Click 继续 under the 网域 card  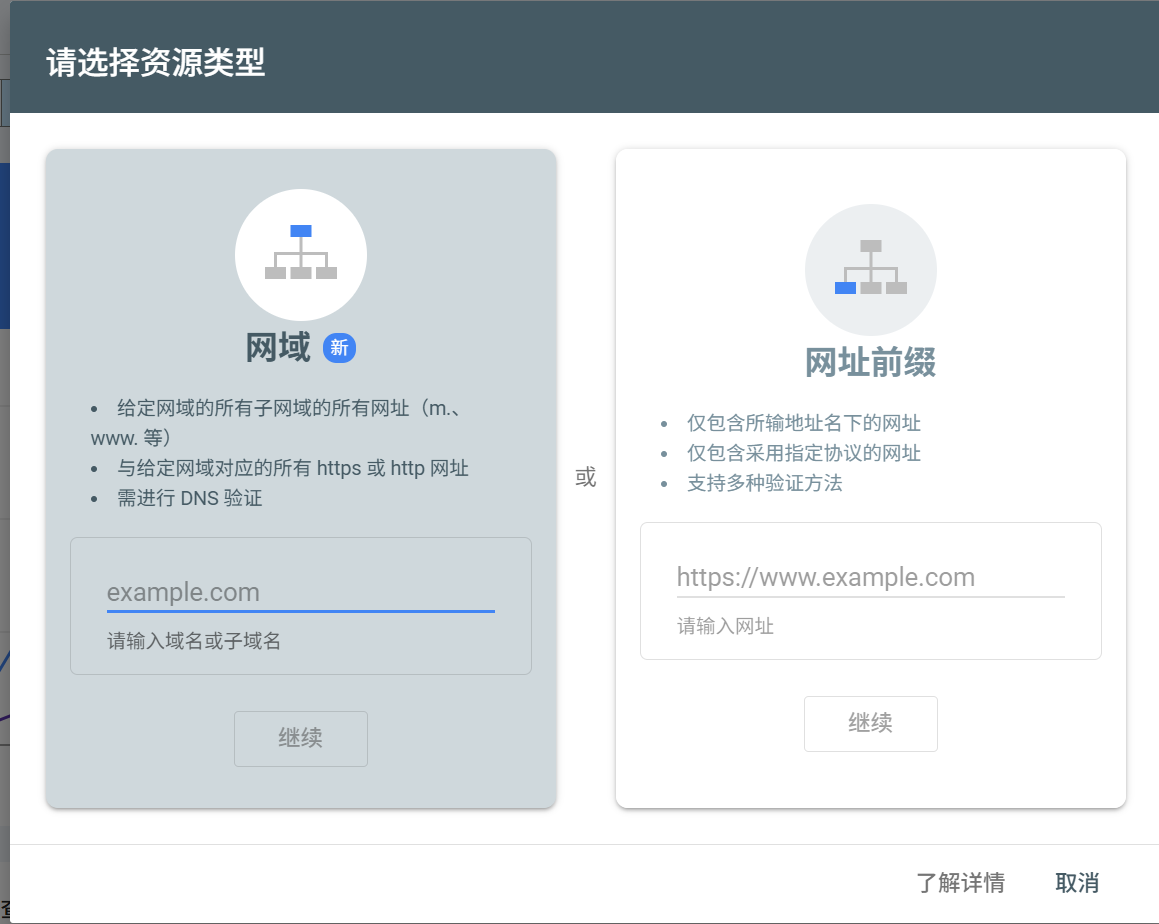tap(301, 739)
